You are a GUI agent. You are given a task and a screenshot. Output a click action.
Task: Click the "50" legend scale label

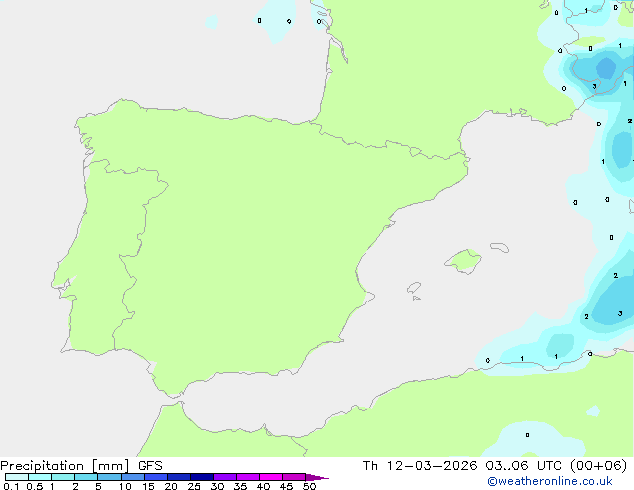tap(309, 486)
